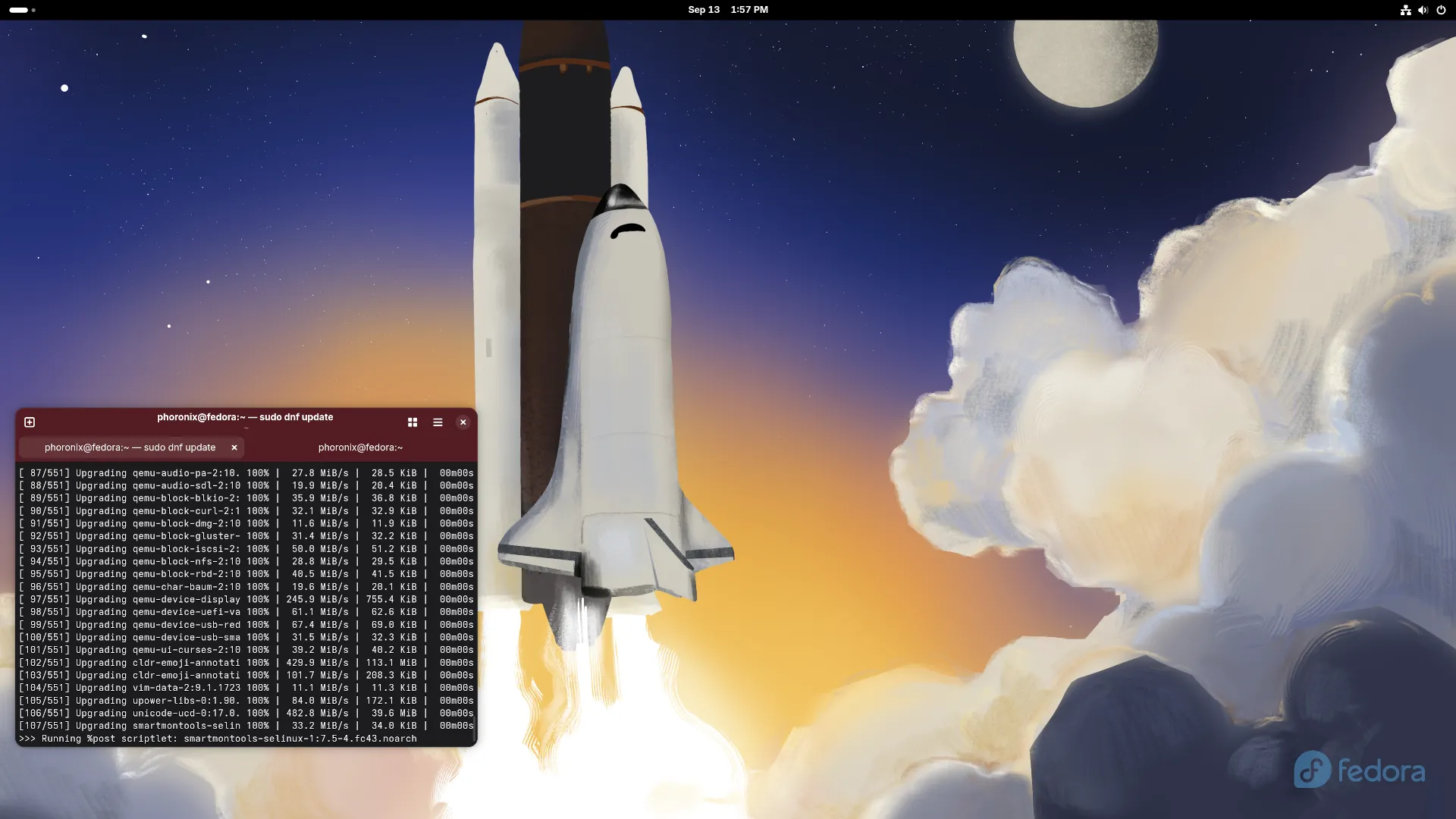This screenshot has height=819, width=1456.
Task: Switch to the plain "phoronix@fedora:~" tab
Action: pos(359,447)
